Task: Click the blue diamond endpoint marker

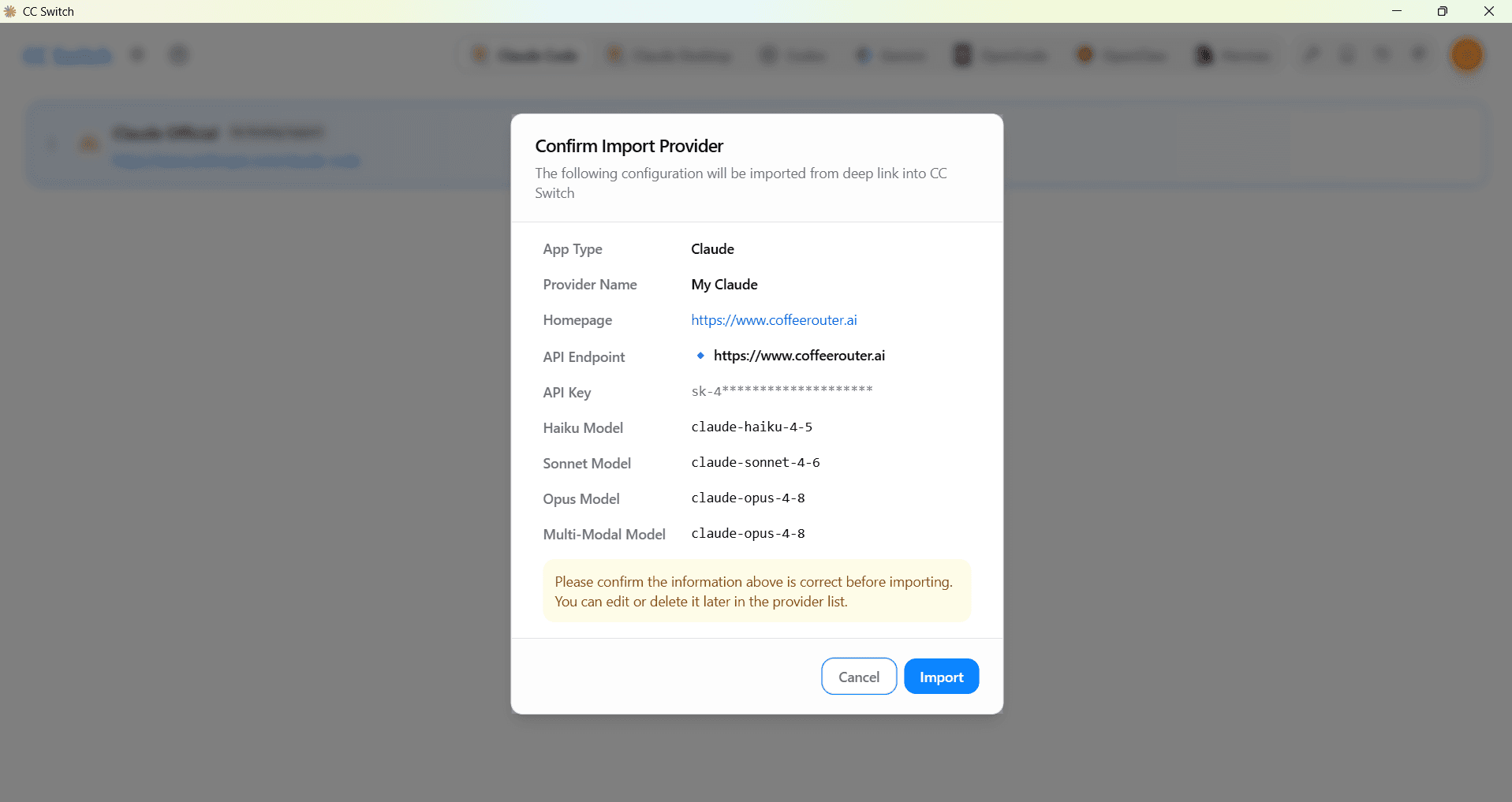Action: [700, 356]
